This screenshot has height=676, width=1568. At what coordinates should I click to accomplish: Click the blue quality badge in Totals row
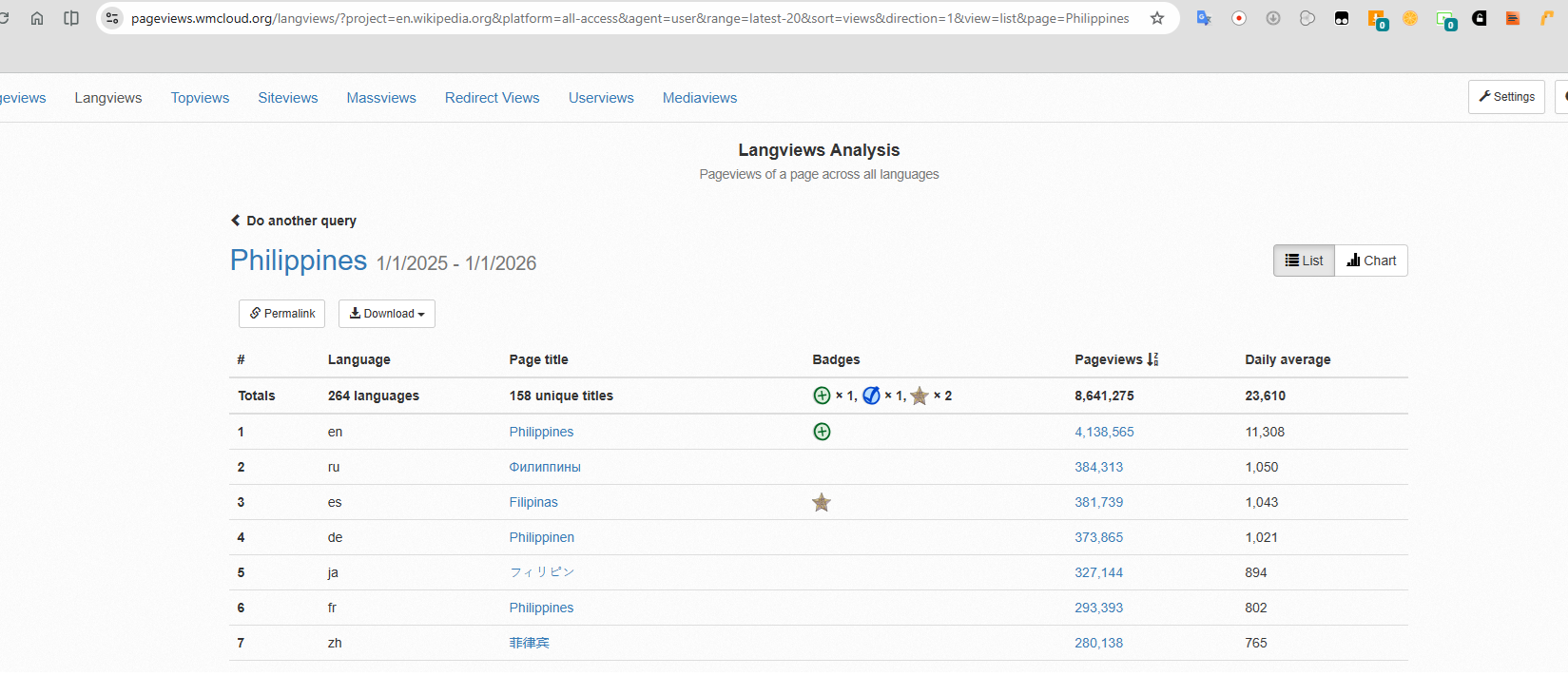tap(871, 396)
